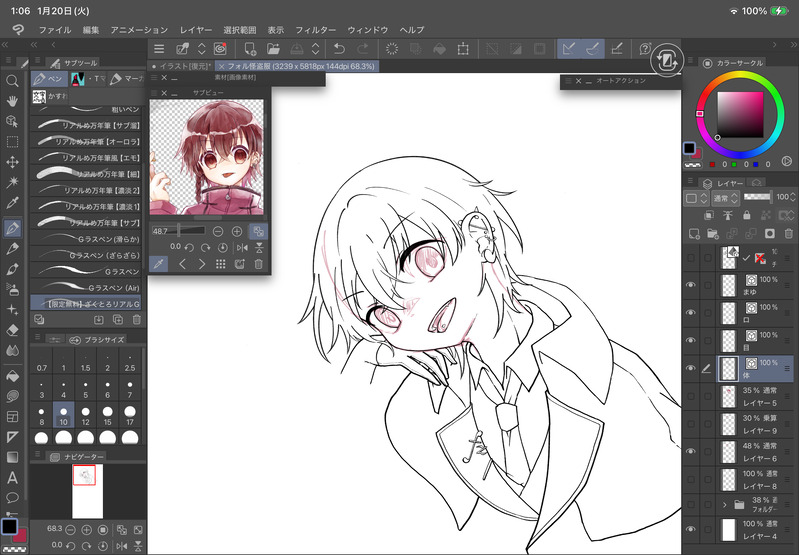This screenshot has height=555, width=799.
Task: Show レイヤー 5 via its visibility box
Action: tap(691, 396)
